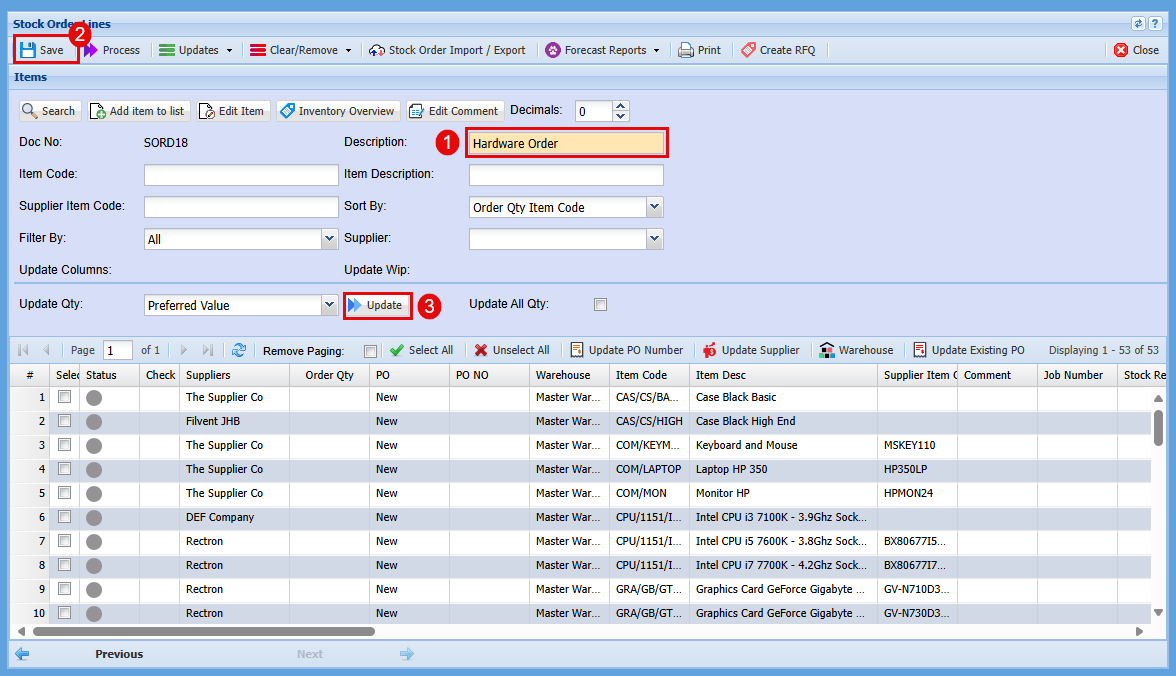Click the refresh icon in paging bar
The height and width of the screenshot is (676, 1176).
239,350
